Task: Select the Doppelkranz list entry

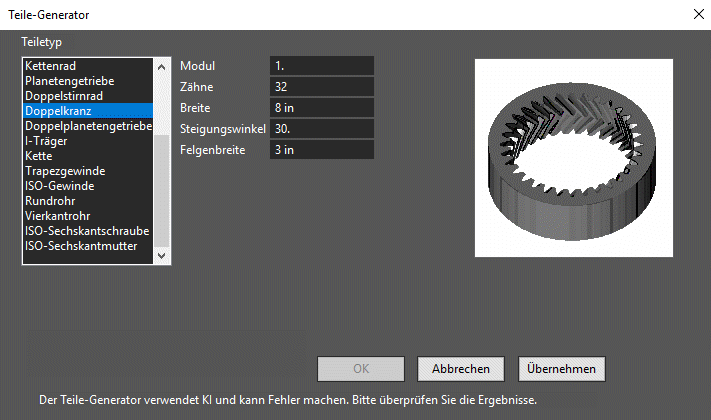Action: 88,111
